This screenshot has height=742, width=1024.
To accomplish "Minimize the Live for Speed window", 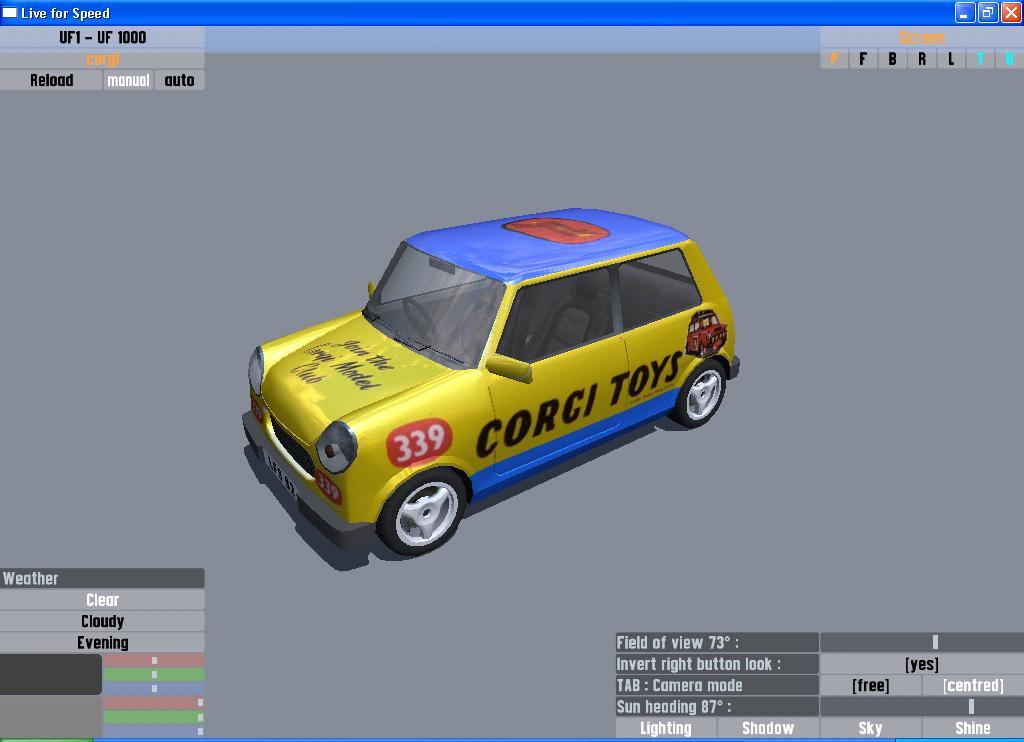I will 965,12.
